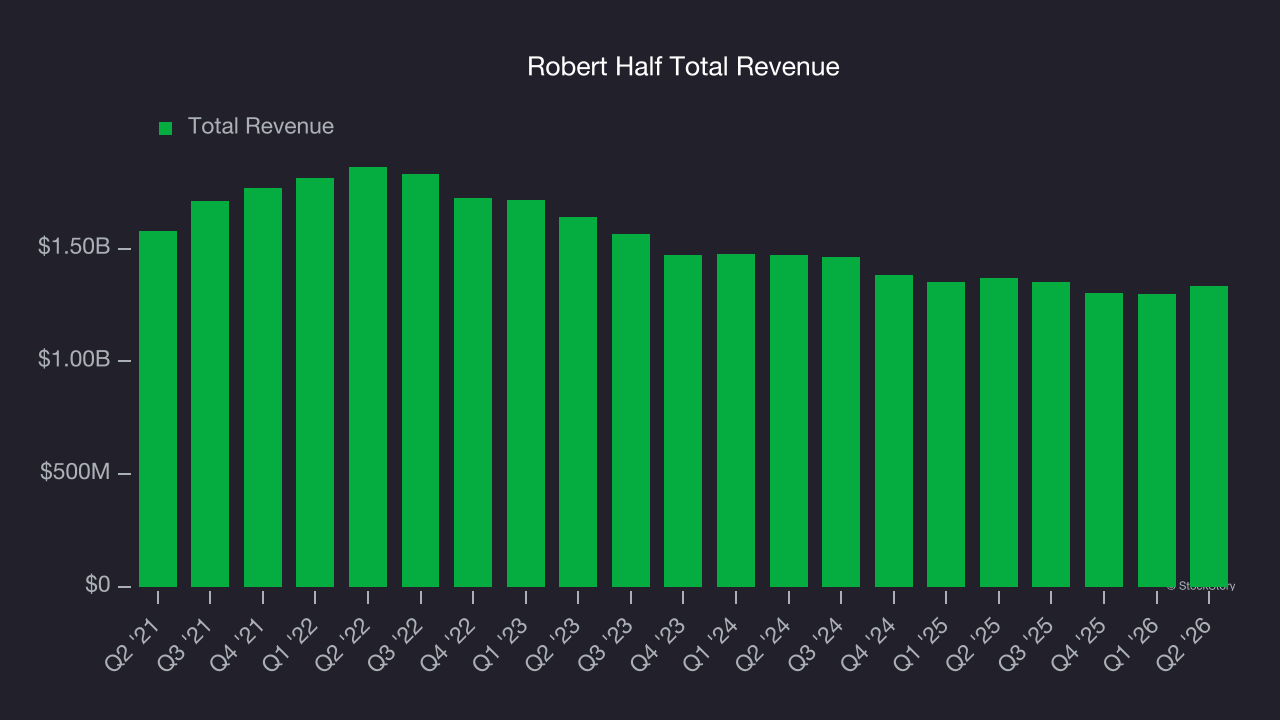This screenshot has height=720, width=1280.
Task: Select the Q1 '25 revenue bar
Action: pyautogui.click(x=946, y=435)
